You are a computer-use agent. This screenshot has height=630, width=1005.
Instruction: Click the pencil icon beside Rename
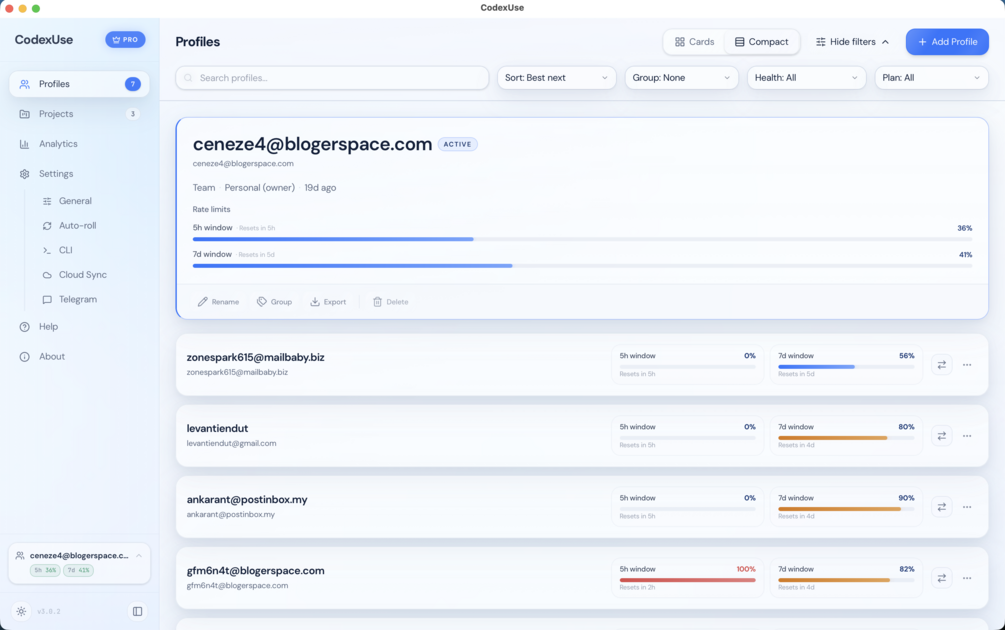point(203,302)
